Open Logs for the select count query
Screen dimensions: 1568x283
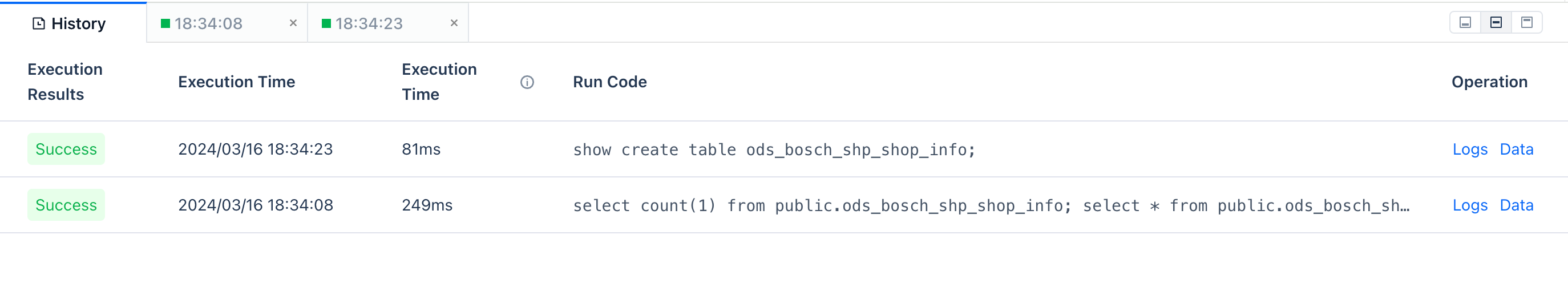1469,205
